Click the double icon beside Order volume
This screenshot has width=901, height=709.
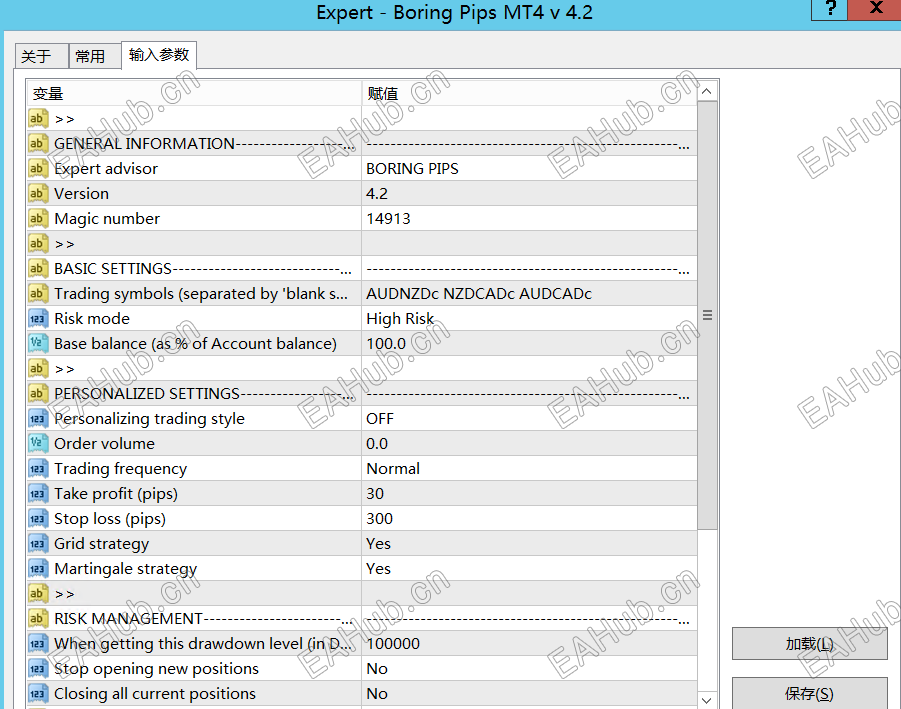point(38,444)
